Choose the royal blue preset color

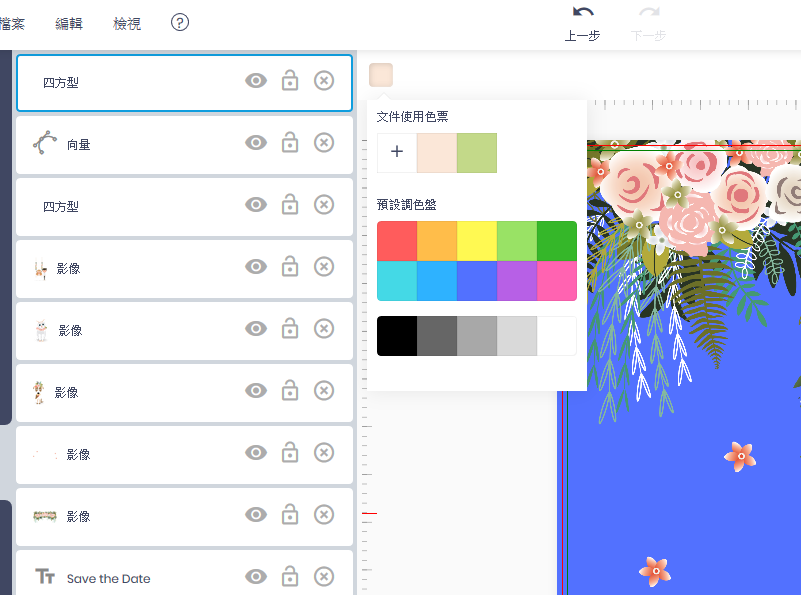[x=477, y=281]
